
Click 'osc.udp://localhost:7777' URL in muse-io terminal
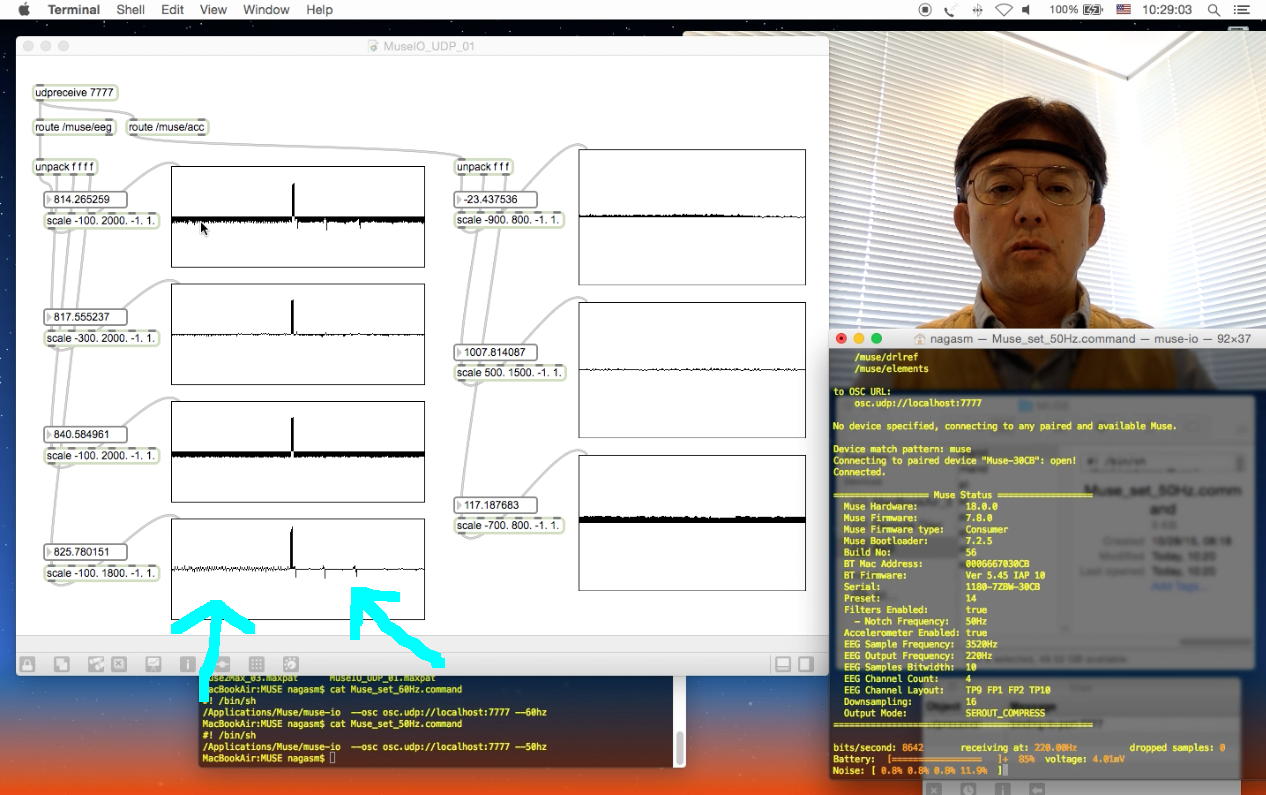pyautogui.click(x=917, y=403)
